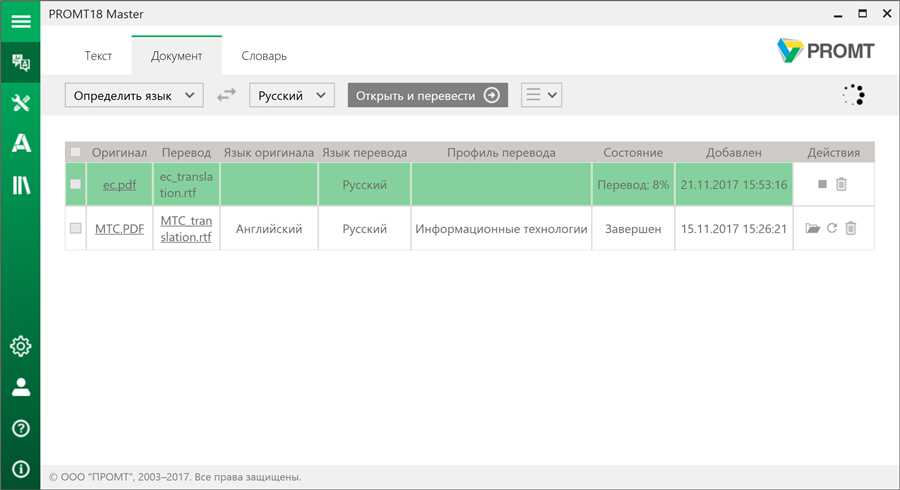Swap languages with the arrows icon
The width and height of the screenshot is (900, 490).
[x=226, y=95]
